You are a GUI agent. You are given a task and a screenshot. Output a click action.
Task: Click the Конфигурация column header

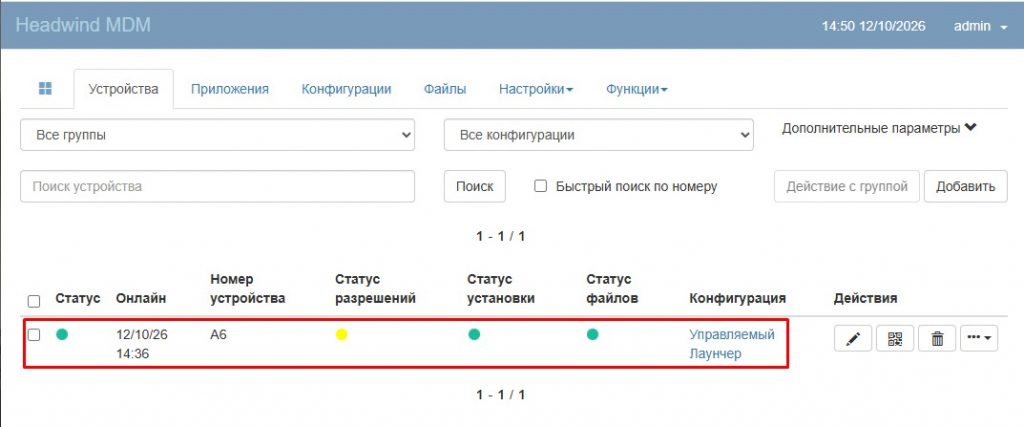[x=737, y=298]
